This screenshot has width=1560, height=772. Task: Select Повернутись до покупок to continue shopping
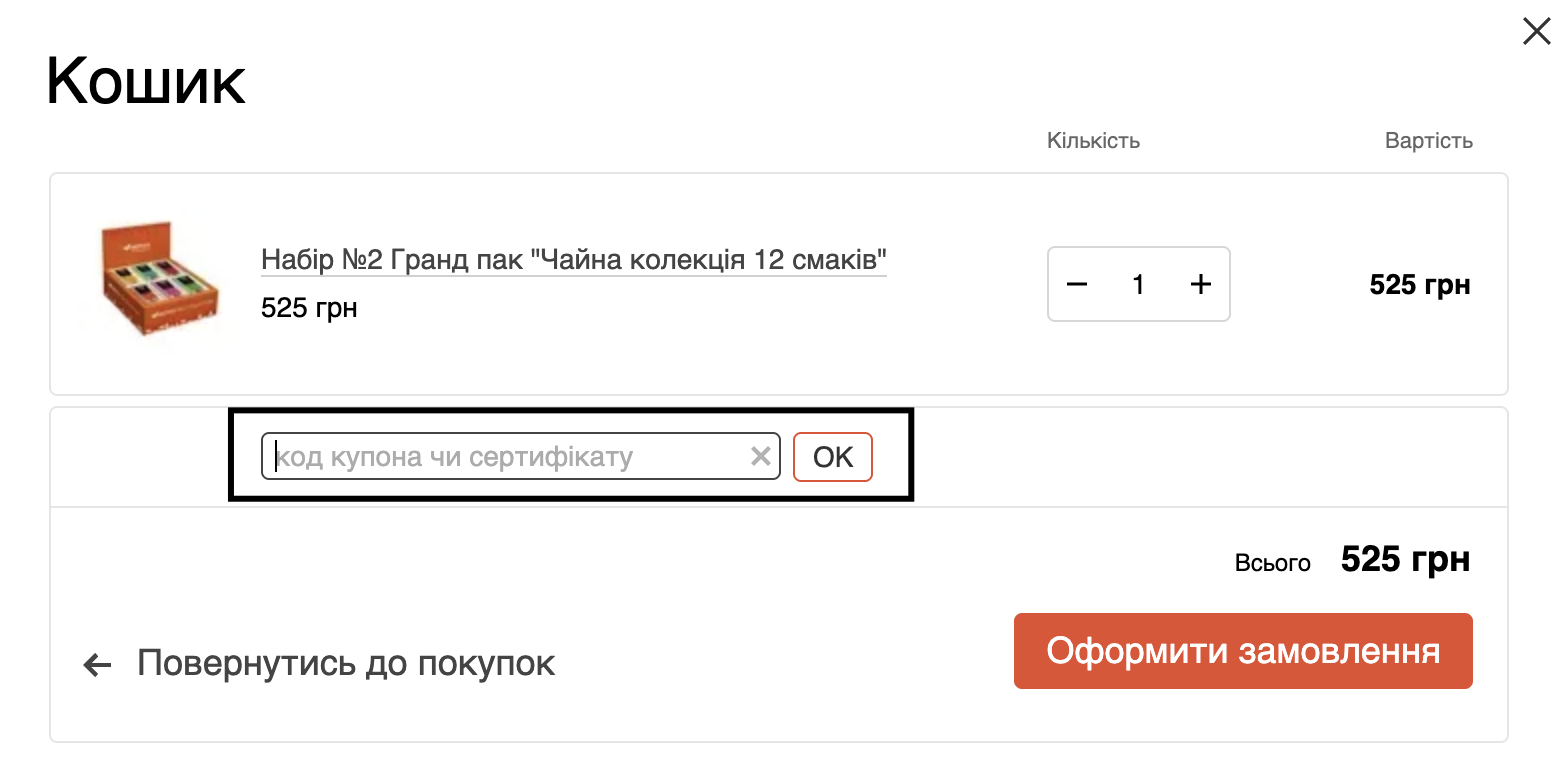click(x=345, y=663)
